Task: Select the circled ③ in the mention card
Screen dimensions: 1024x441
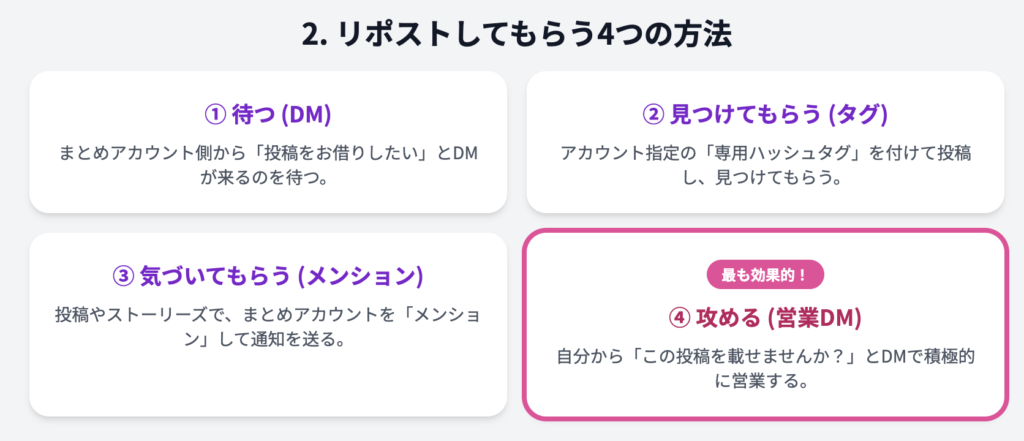Action: 124,276
